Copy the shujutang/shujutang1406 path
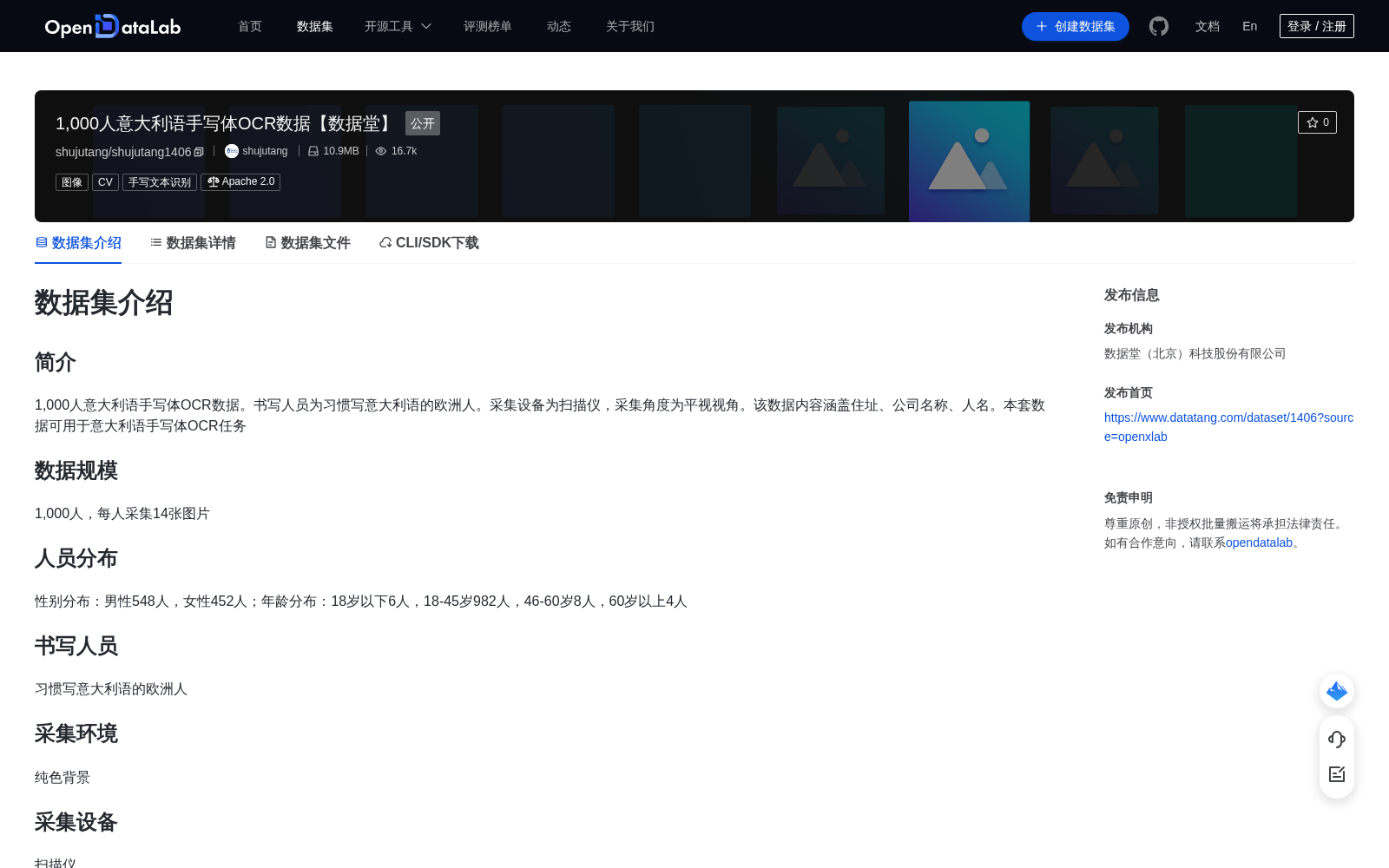The image size is (1389, 868). tap(199, 152)
